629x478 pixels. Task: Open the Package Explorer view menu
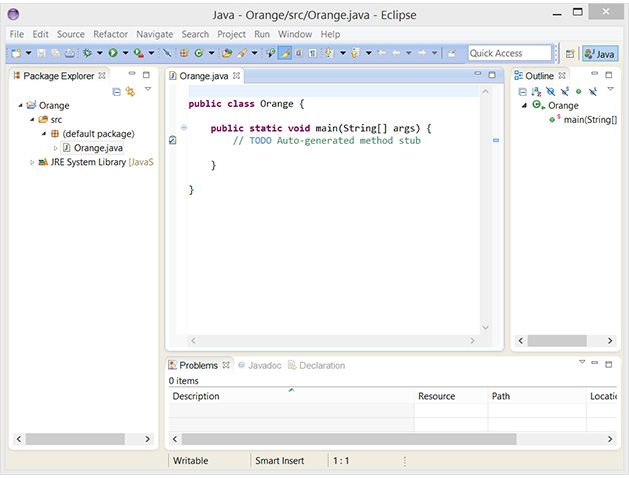tap(148, 89)
